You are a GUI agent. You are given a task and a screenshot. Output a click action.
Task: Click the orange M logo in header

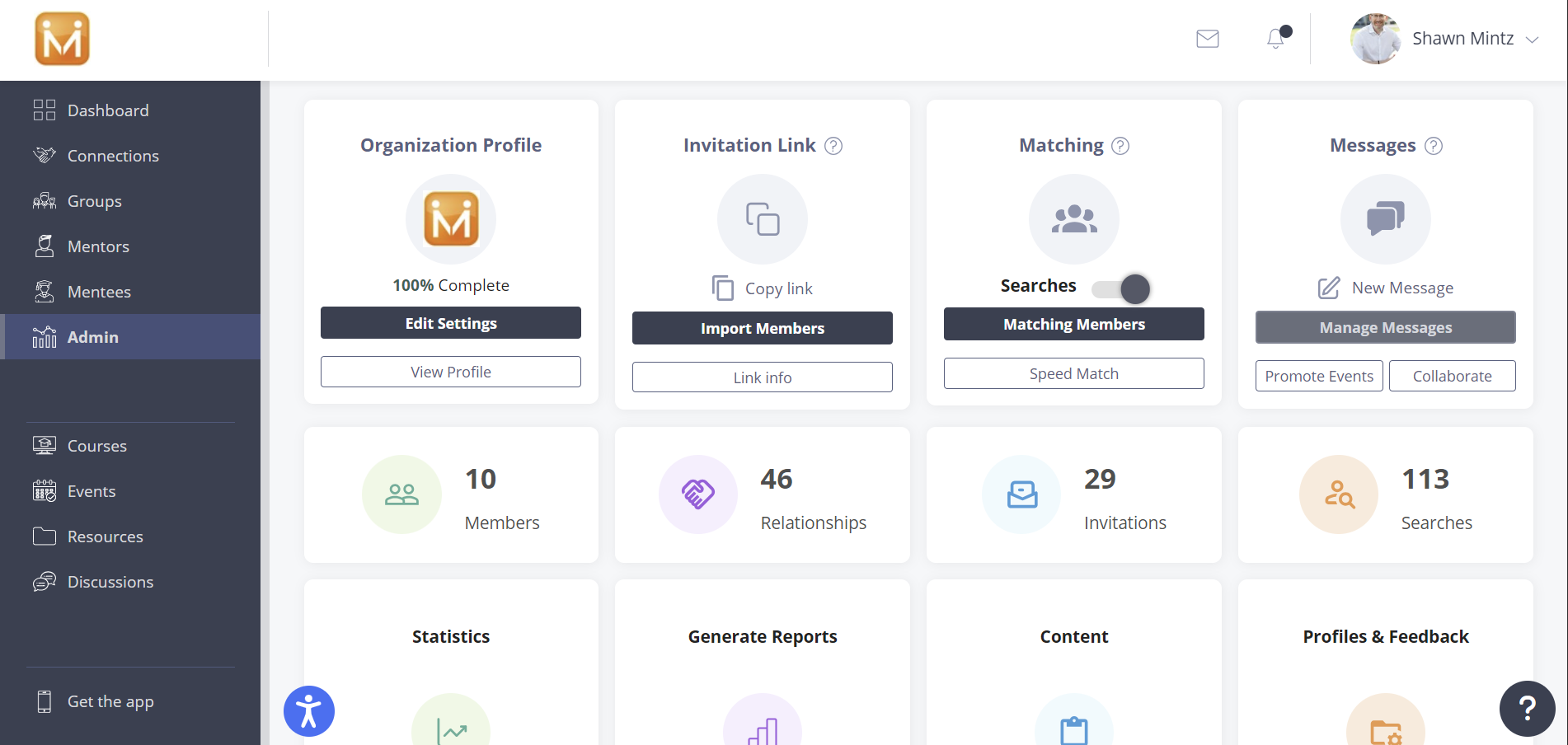[62, 39]
